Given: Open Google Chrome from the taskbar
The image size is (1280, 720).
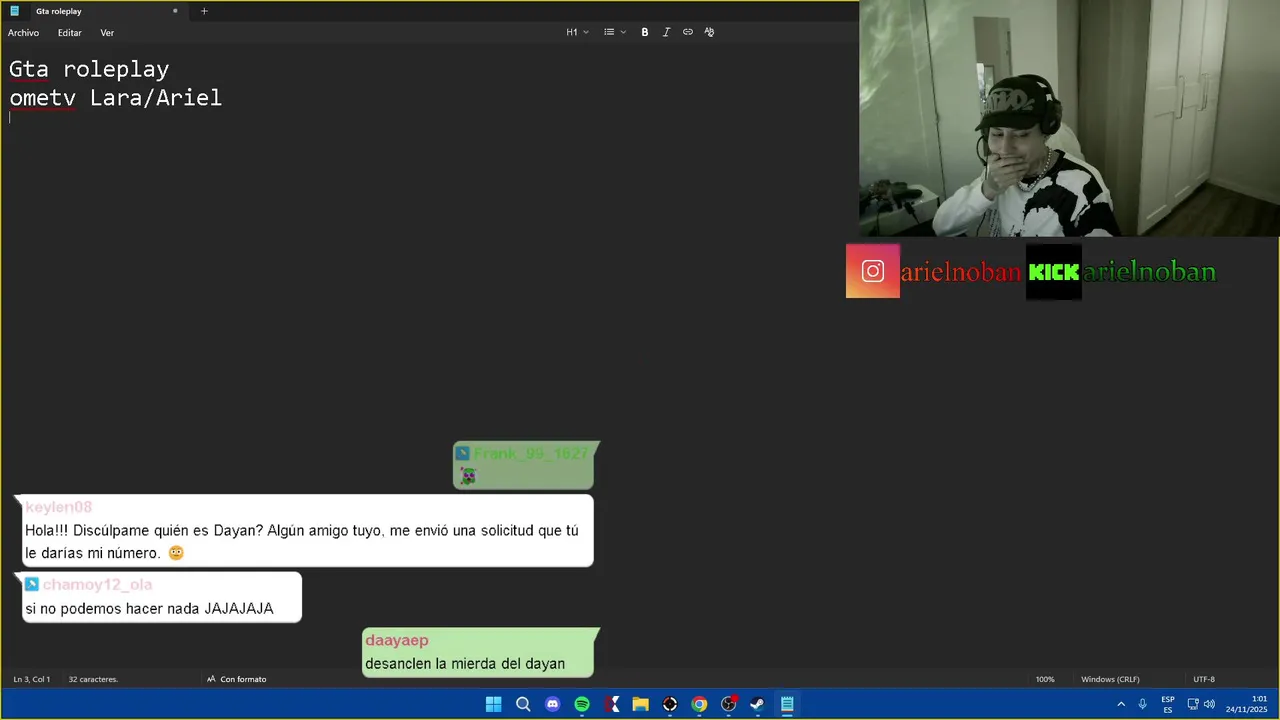Looking at the screenshot, I should [x=699, y=704].
